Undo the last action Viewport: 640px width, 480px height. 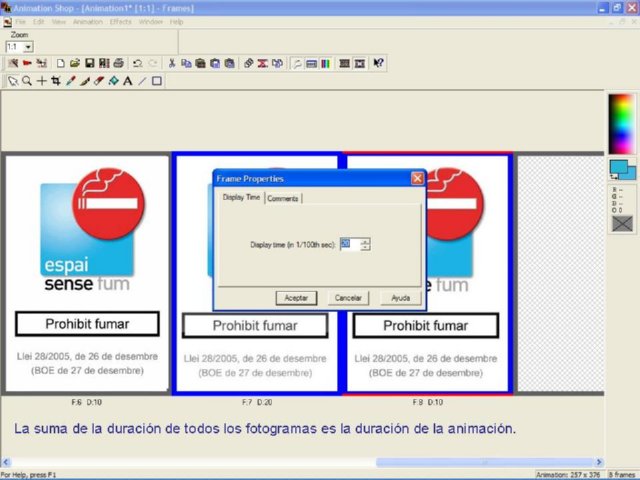(138, 63)
